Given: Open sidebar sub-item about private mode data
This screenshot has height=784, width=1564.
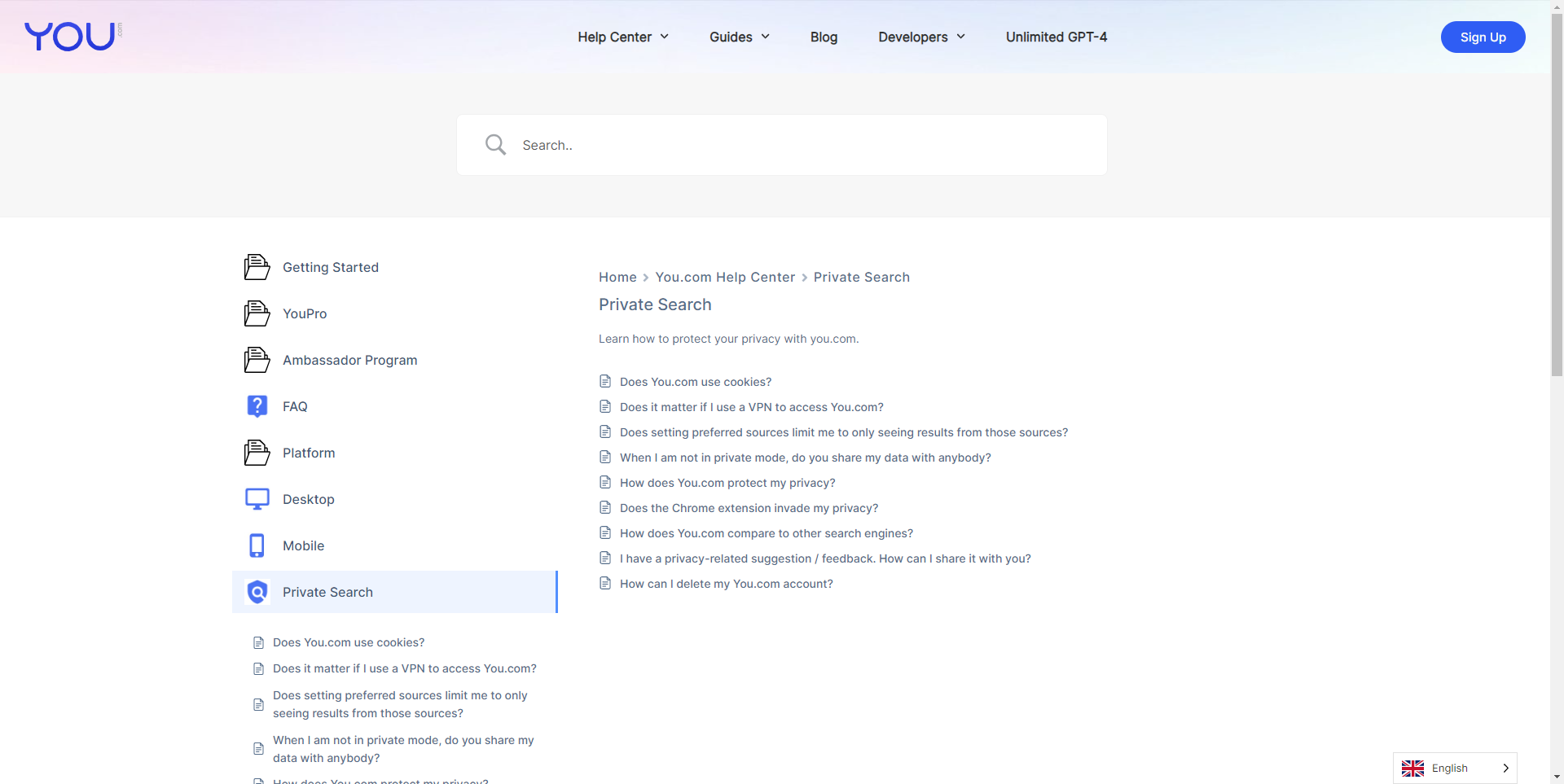Looking at the screenshot, I should pos(403,749).
